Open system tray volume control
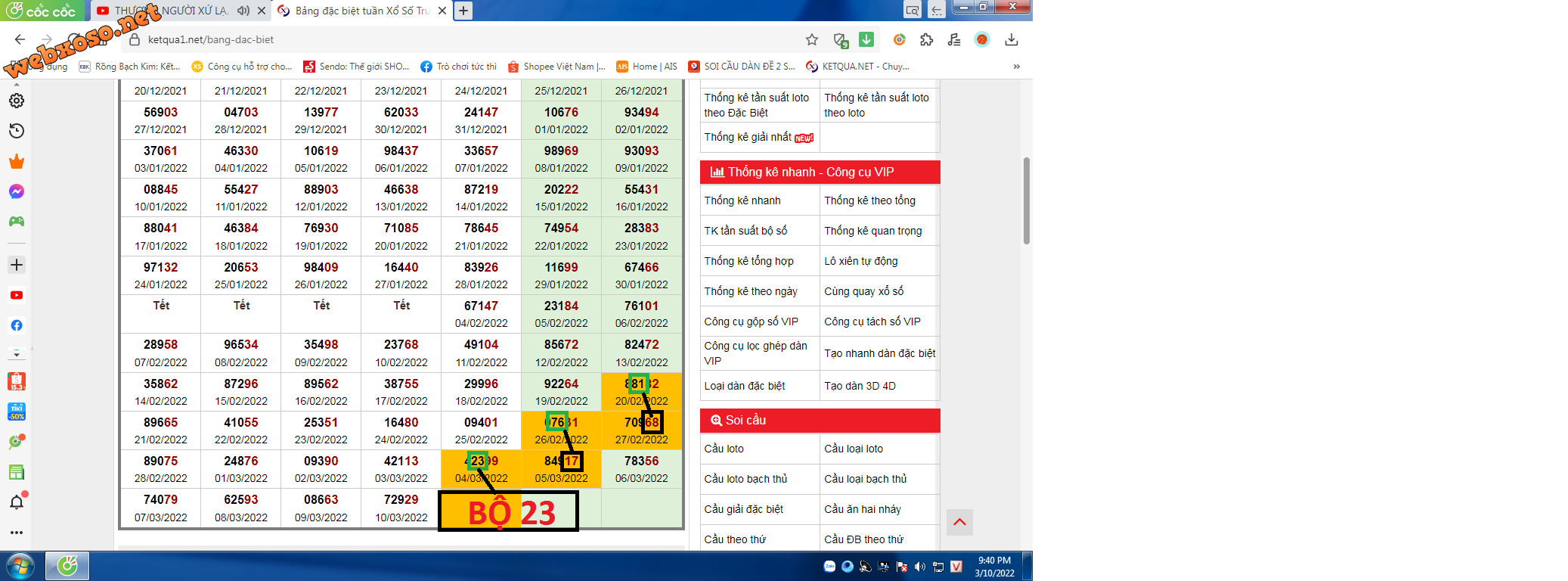 coord(920,567)
